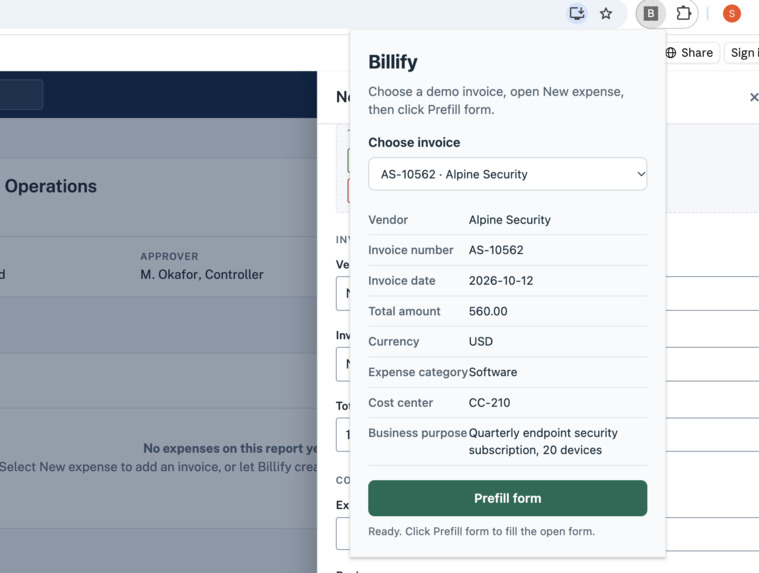This screenshot has height=573, width=759.
Task: Open the Choose invoice dropdown
Action: click(507, 174)
